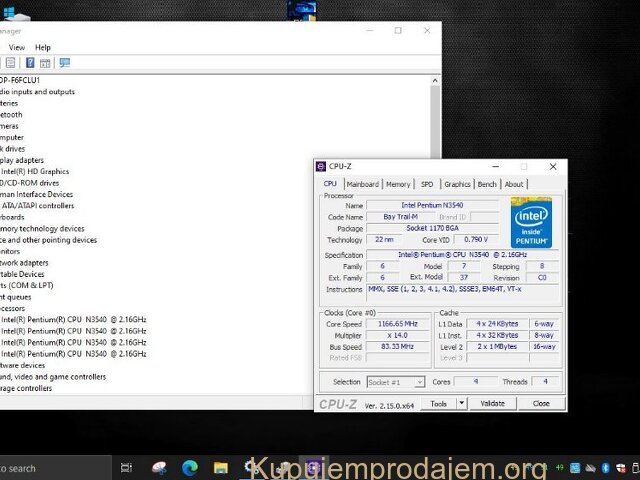Viewport: 640px width, 480px height.
Task: Open the View menu in Device Manager
Action: [x=17, y=47]
